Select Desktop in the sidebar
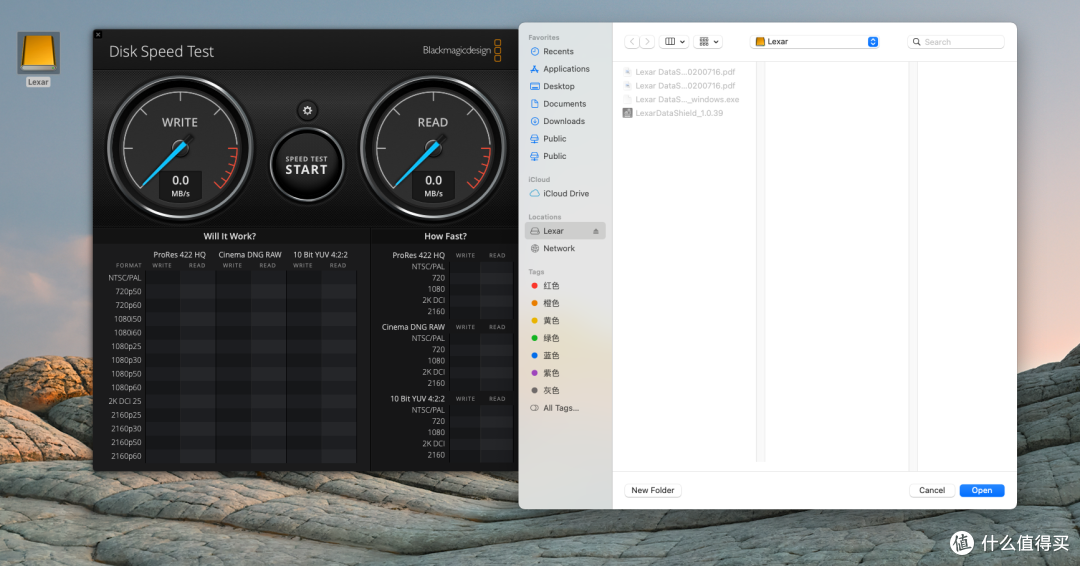The image size is (1080, 566). (559, 86)
